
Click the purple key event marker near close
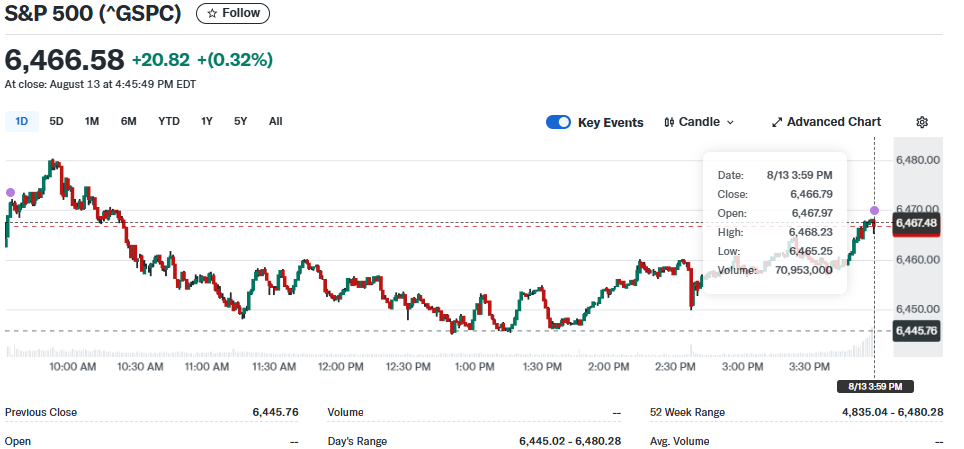tap(874, 211)
